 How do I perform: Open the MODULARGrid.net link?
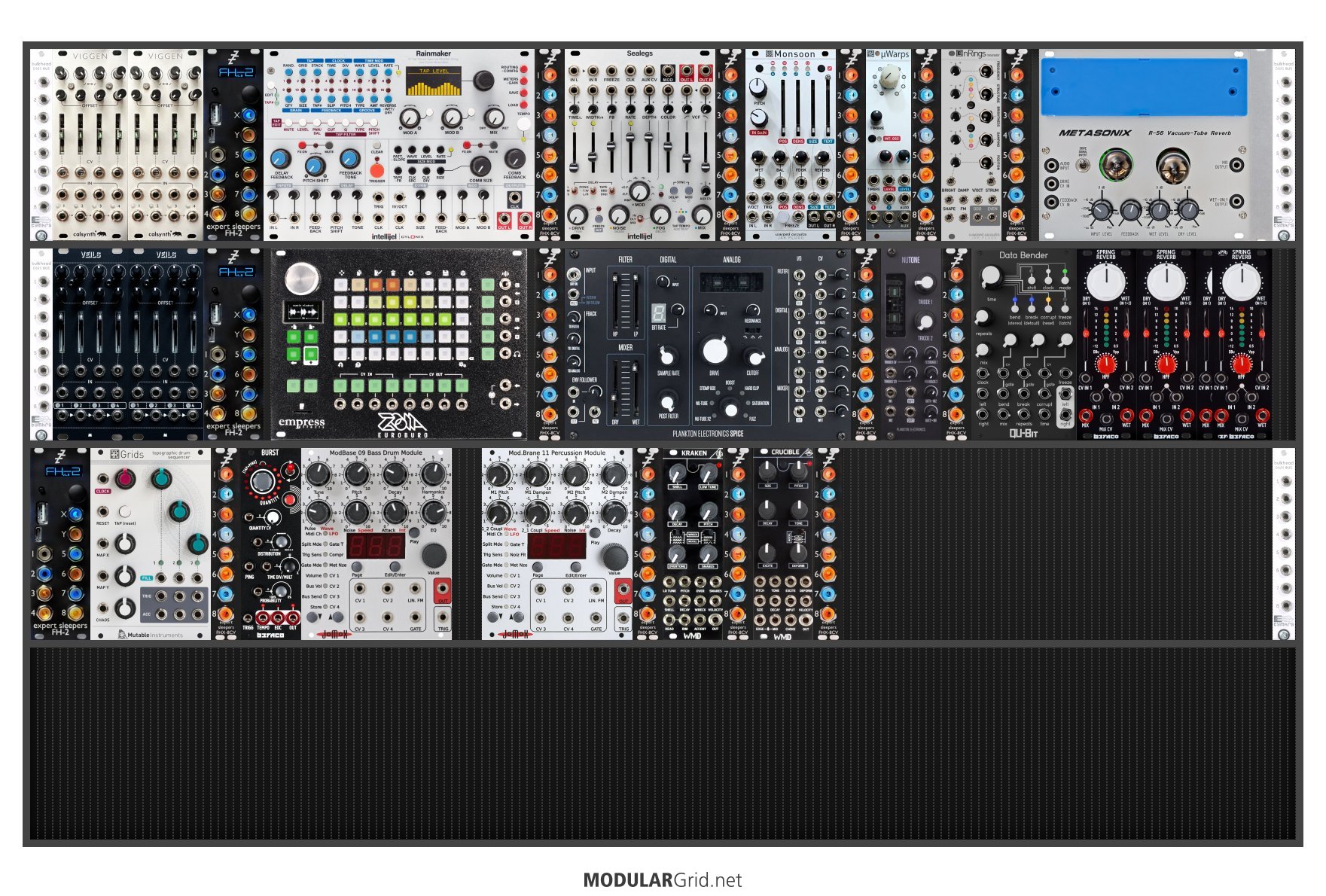coord(663,880)
